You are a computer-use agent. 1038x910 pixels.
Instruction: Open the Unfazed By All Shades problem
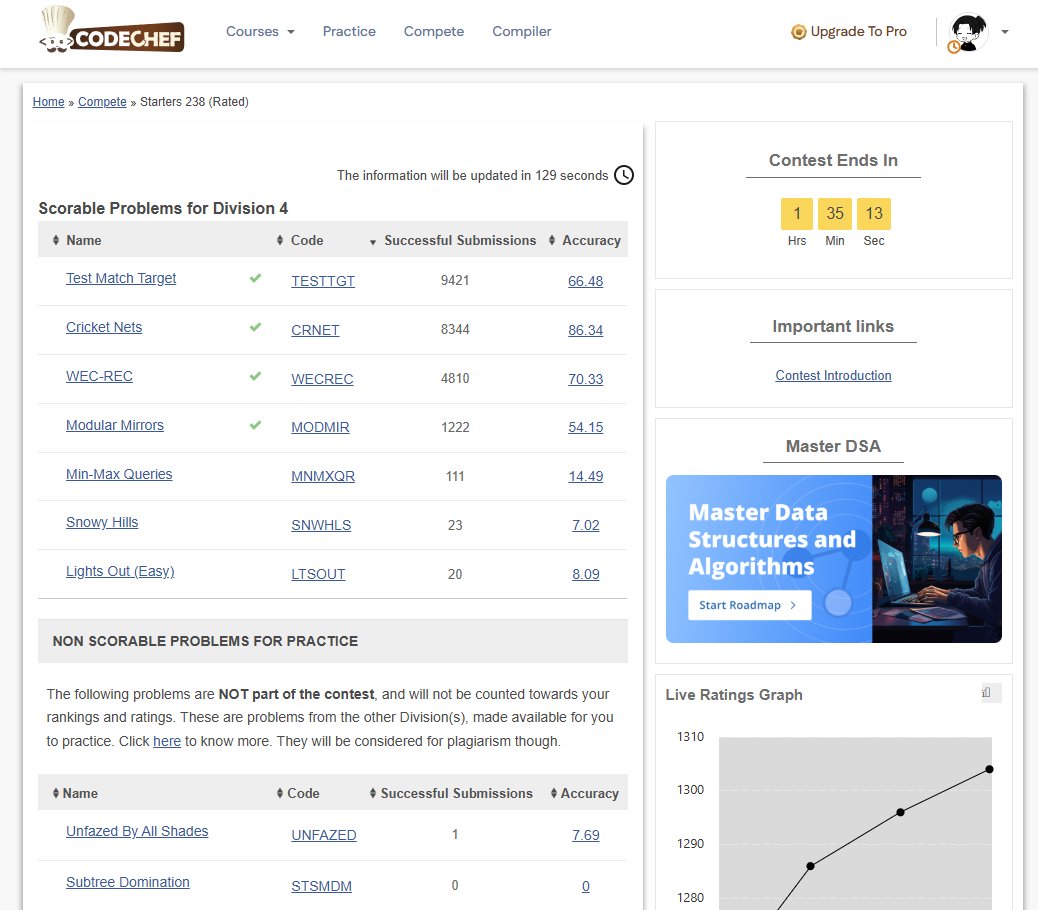137,831
